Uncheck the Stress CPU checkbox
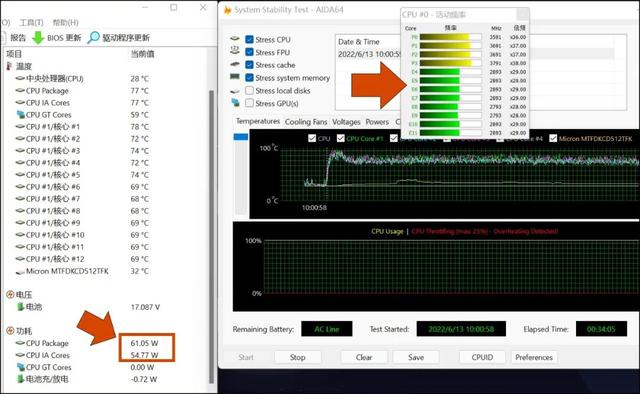Screen dimensions: 640x394 (249, 39)
